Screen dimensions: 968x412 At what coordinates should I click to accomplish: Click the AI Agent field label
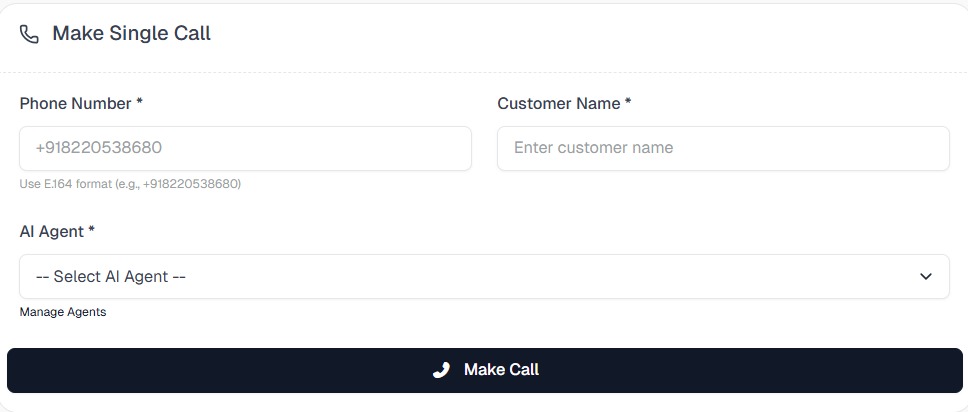click(52, 231)
